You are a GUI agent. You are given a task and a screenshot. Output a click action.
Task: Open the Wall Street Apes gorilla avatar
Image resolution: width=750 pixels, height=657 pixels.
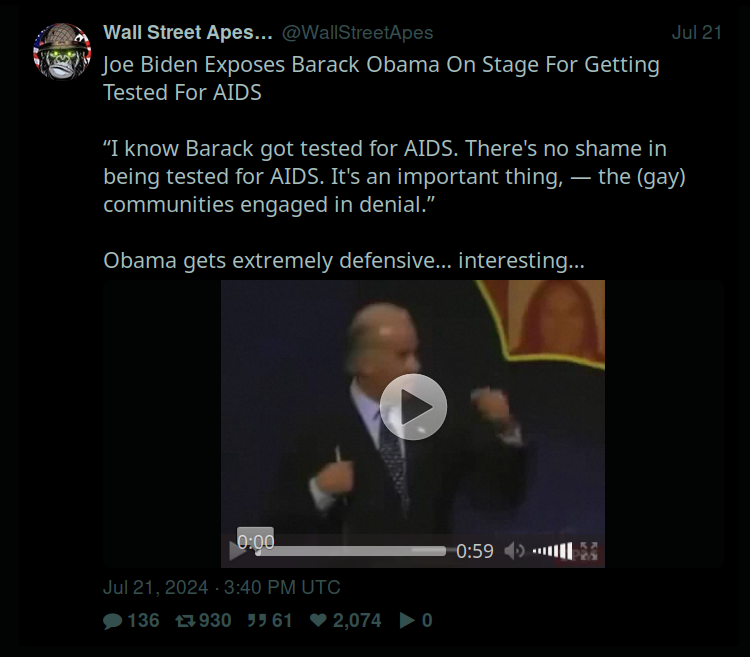pyautogui.click(x=62, y=52)
